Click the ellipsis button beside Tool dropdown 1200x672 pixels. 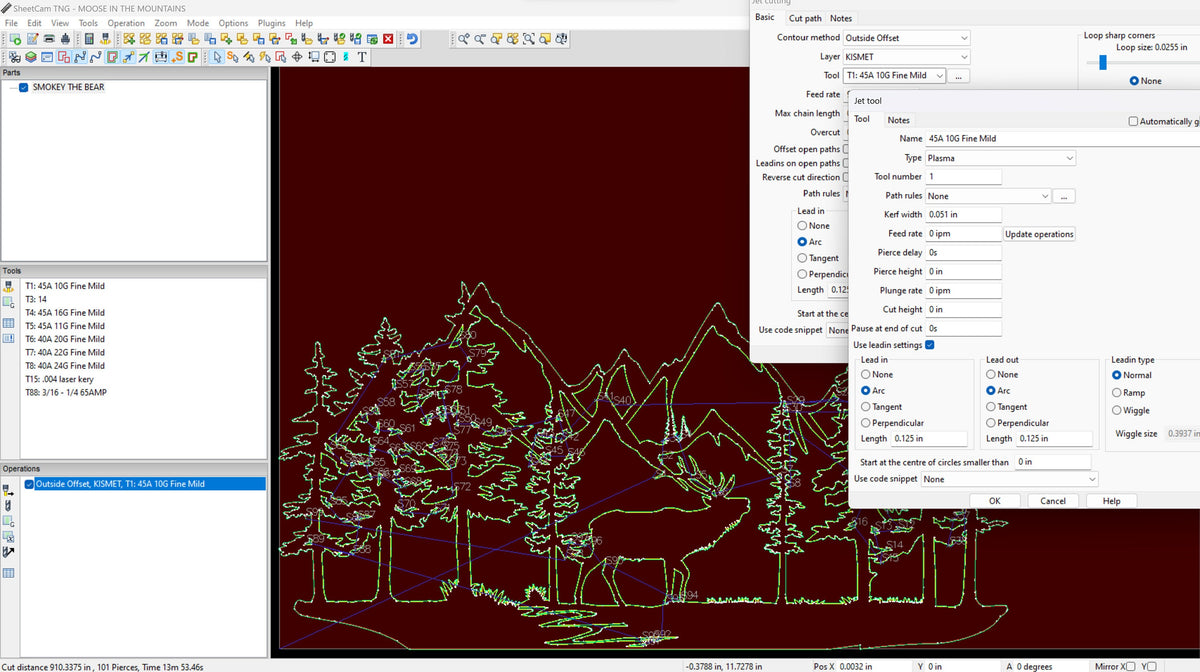point(959,76)
